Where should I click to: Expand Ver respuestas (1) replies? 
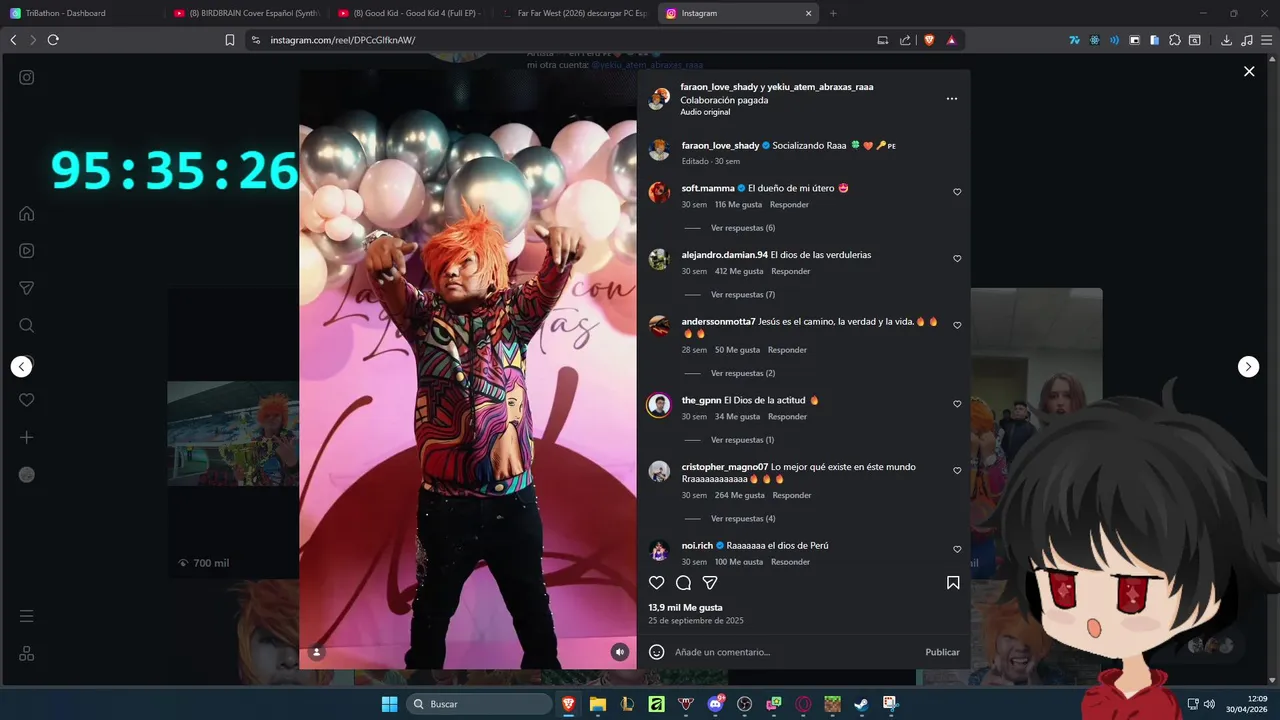coord(743,440)
